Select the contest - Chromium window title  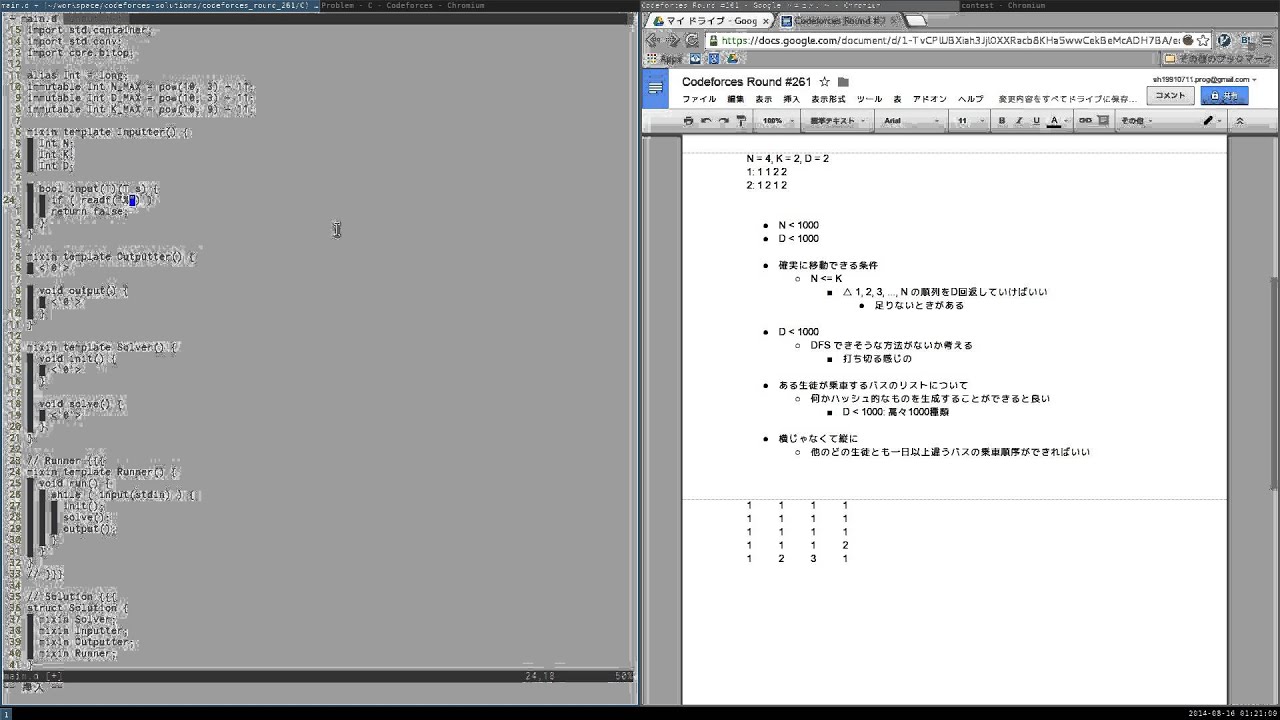(x=1003, y=5)
